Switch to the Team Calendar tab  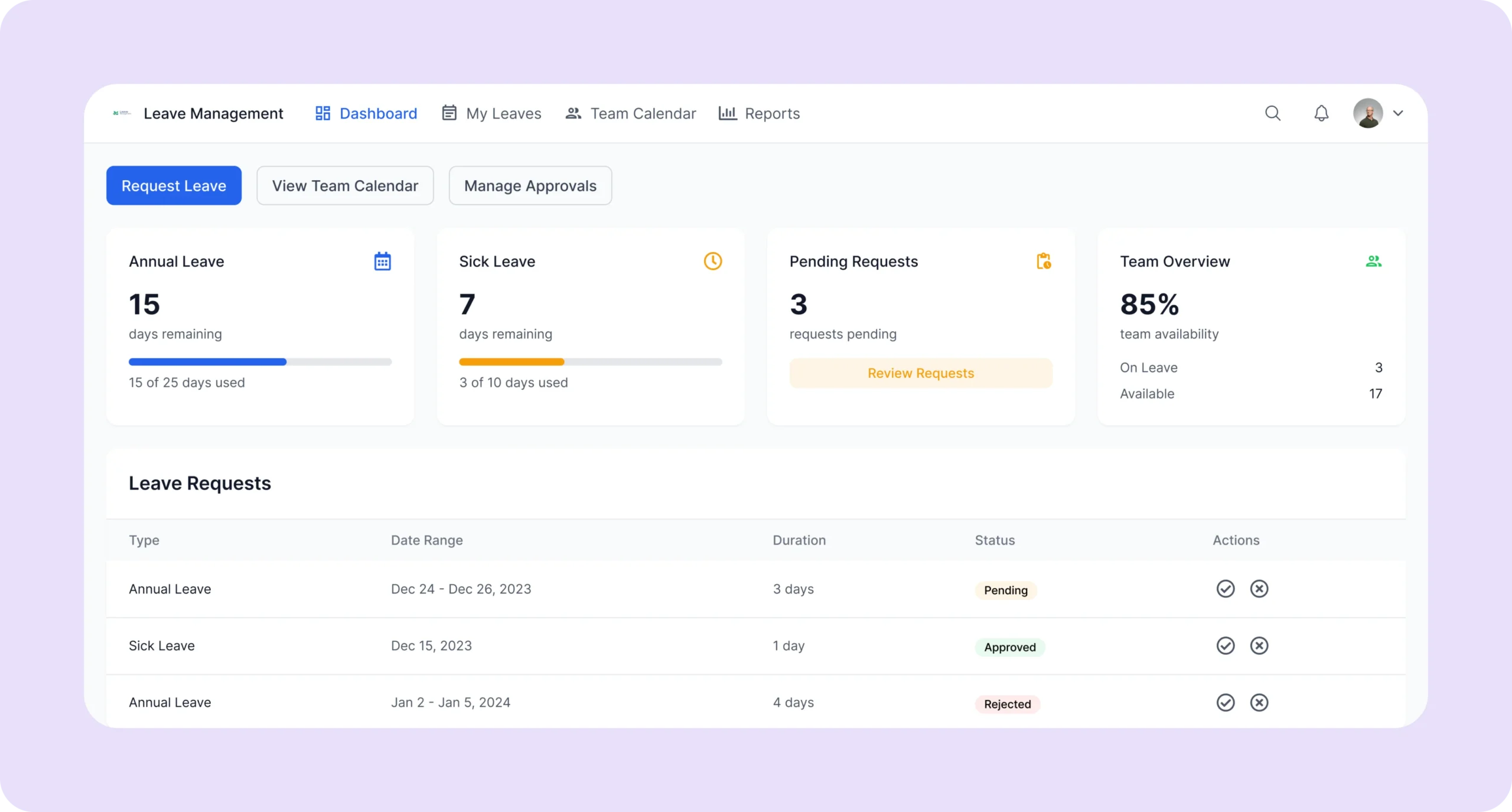[631, 113]
